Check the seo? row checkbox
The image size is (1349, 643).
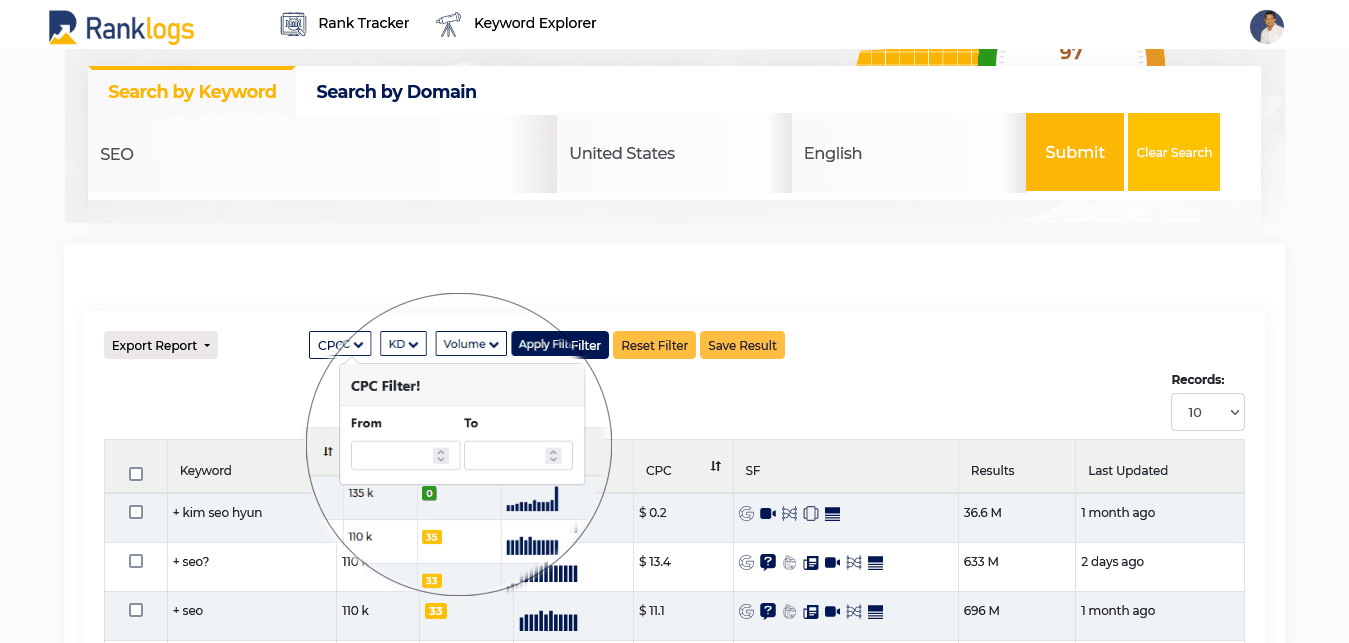point(136,561)
